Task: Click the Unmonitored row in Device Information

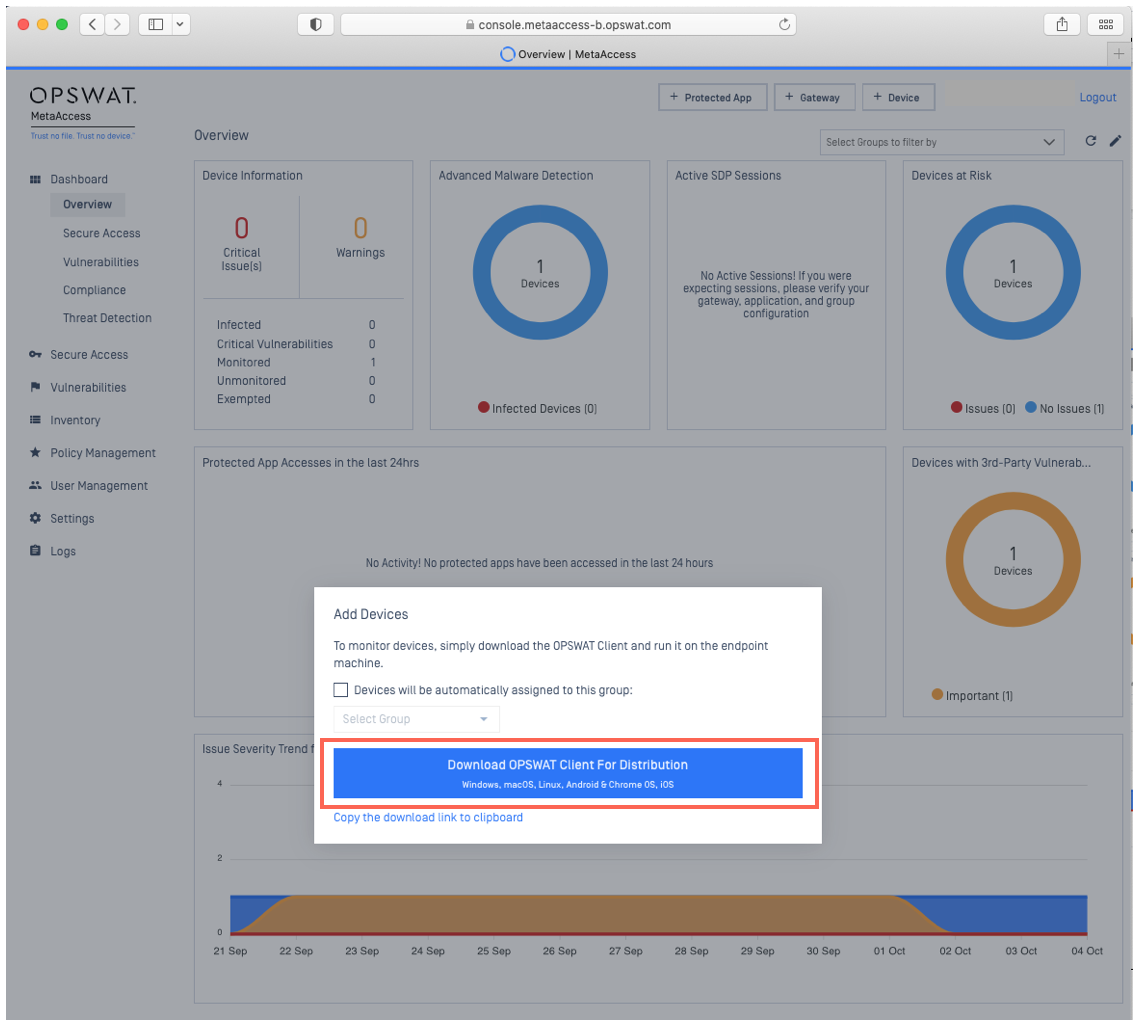Action: pyautogui.click(x=296, y=381)
